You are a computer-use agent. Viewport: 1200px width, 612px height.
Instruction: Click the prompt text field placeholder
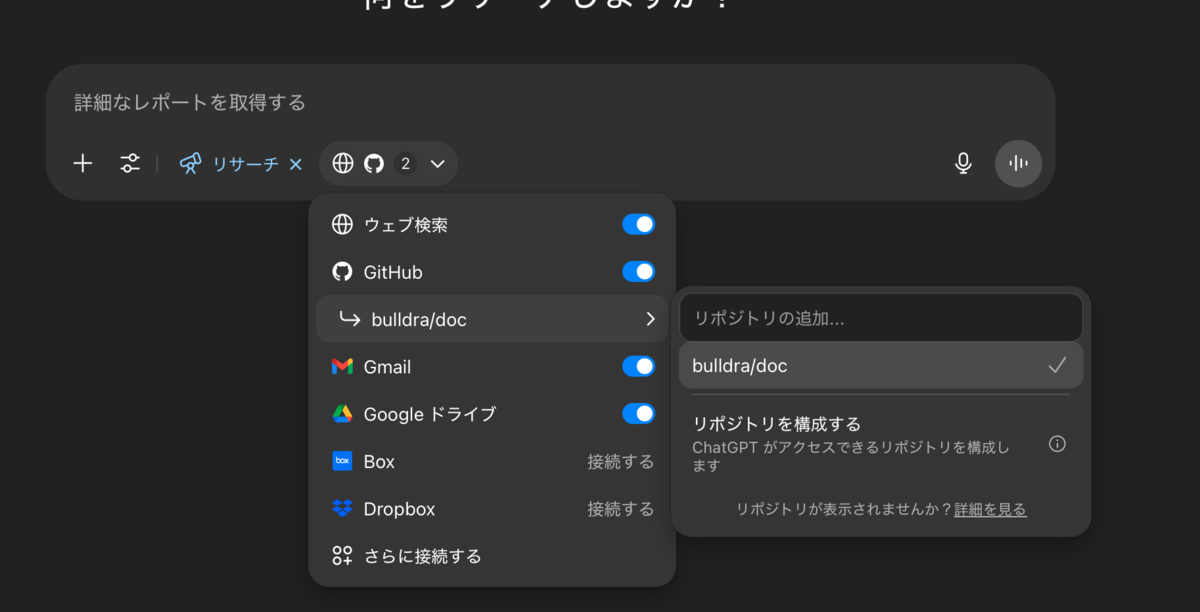[x=190, y=102]
